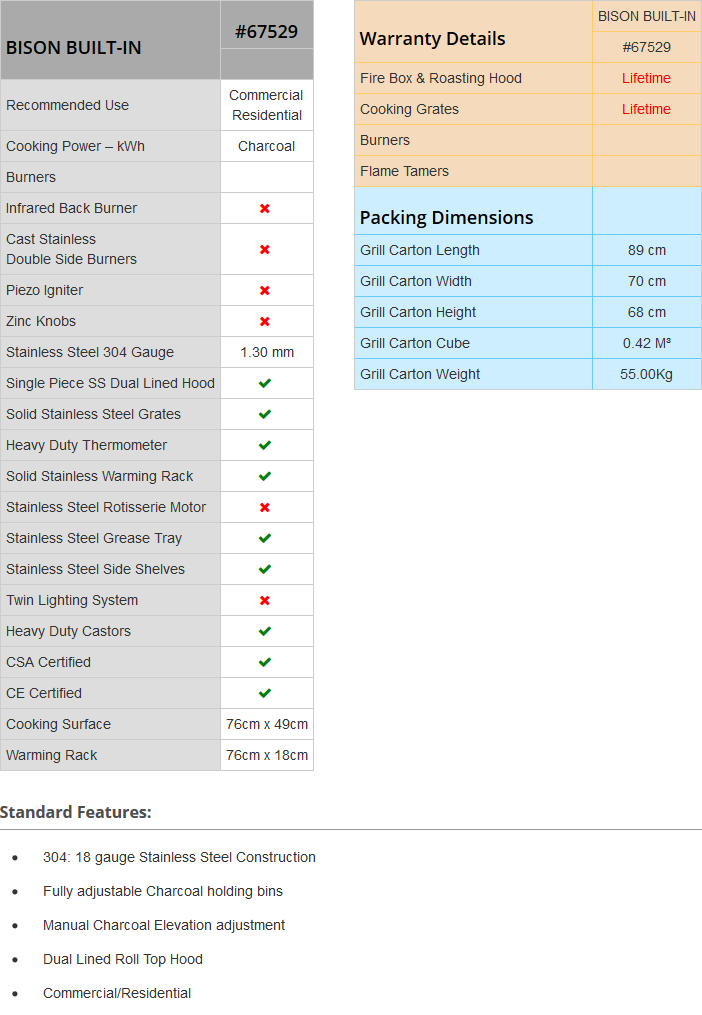Click the red cross for Cast Stainless Double Side Burners
Viewport: 702px width, 1015px height.
tap(264, 249)
